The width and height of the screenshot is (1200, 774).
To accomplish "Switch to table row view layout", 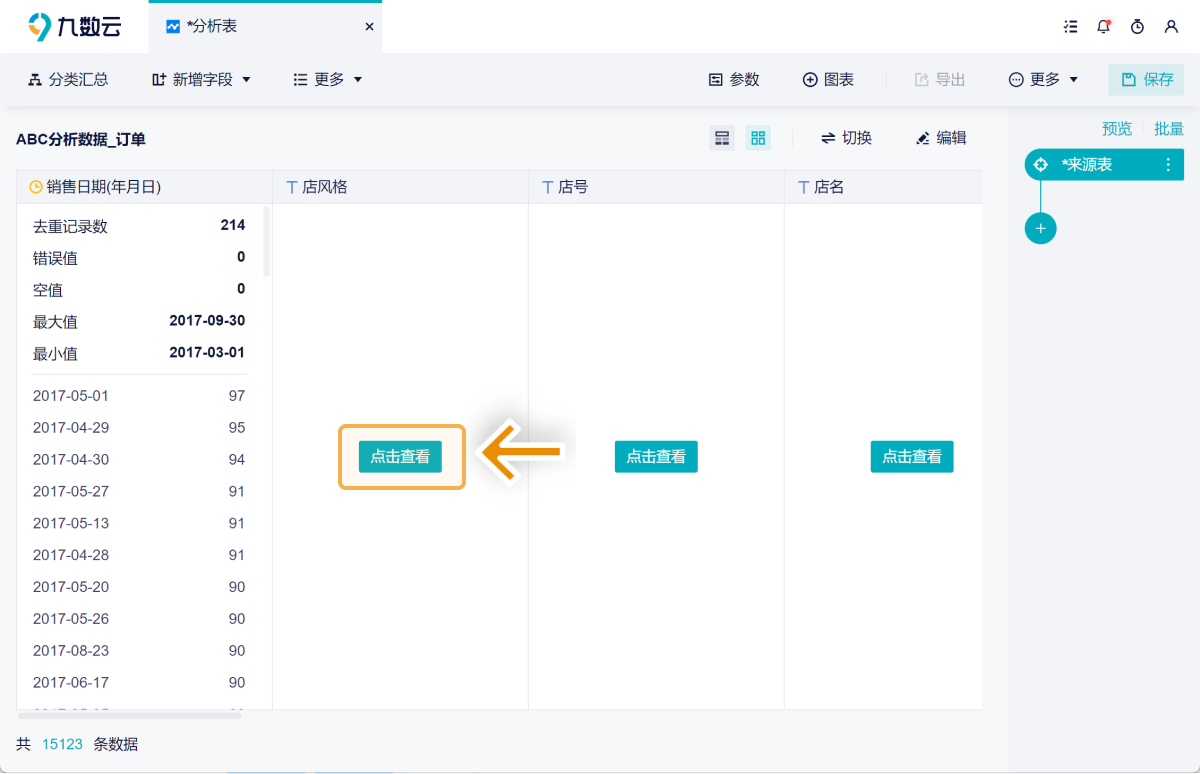I will click(722, 138).
